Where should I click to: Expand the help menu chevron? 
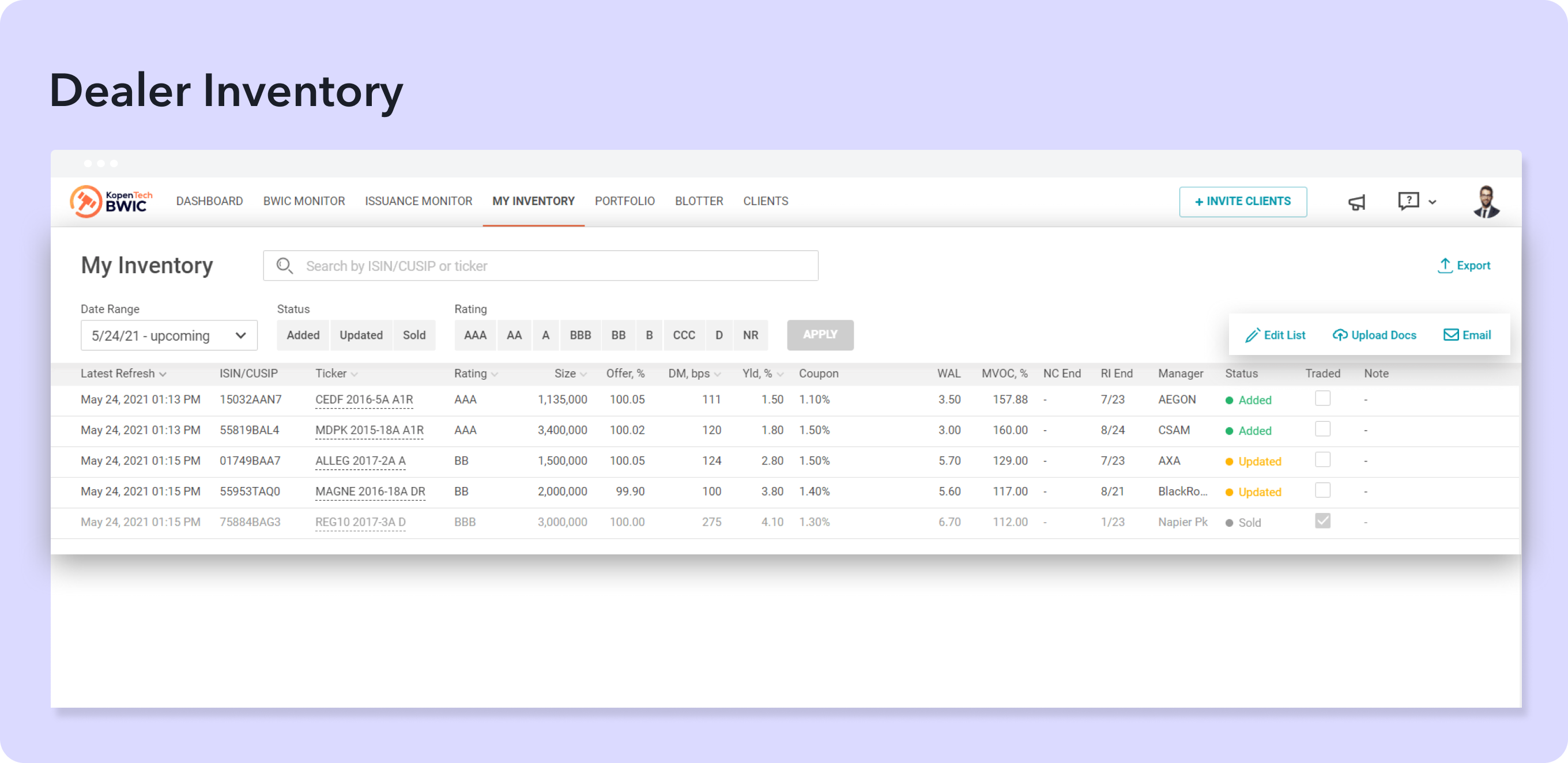tap(1433, 202)
